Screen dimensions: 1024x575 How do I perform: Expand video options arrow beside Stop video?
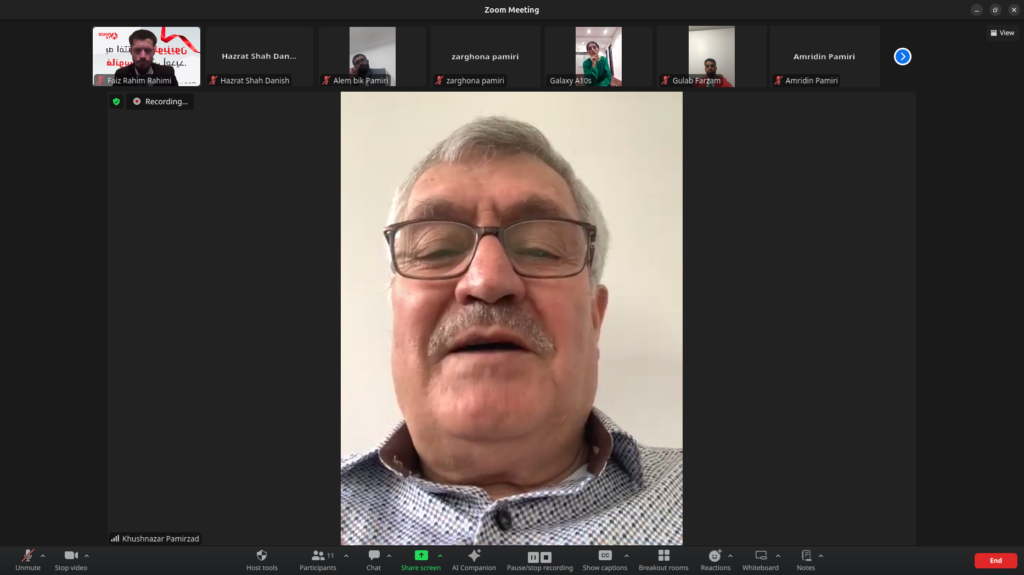pyautogui.click(x=87, y=555)
